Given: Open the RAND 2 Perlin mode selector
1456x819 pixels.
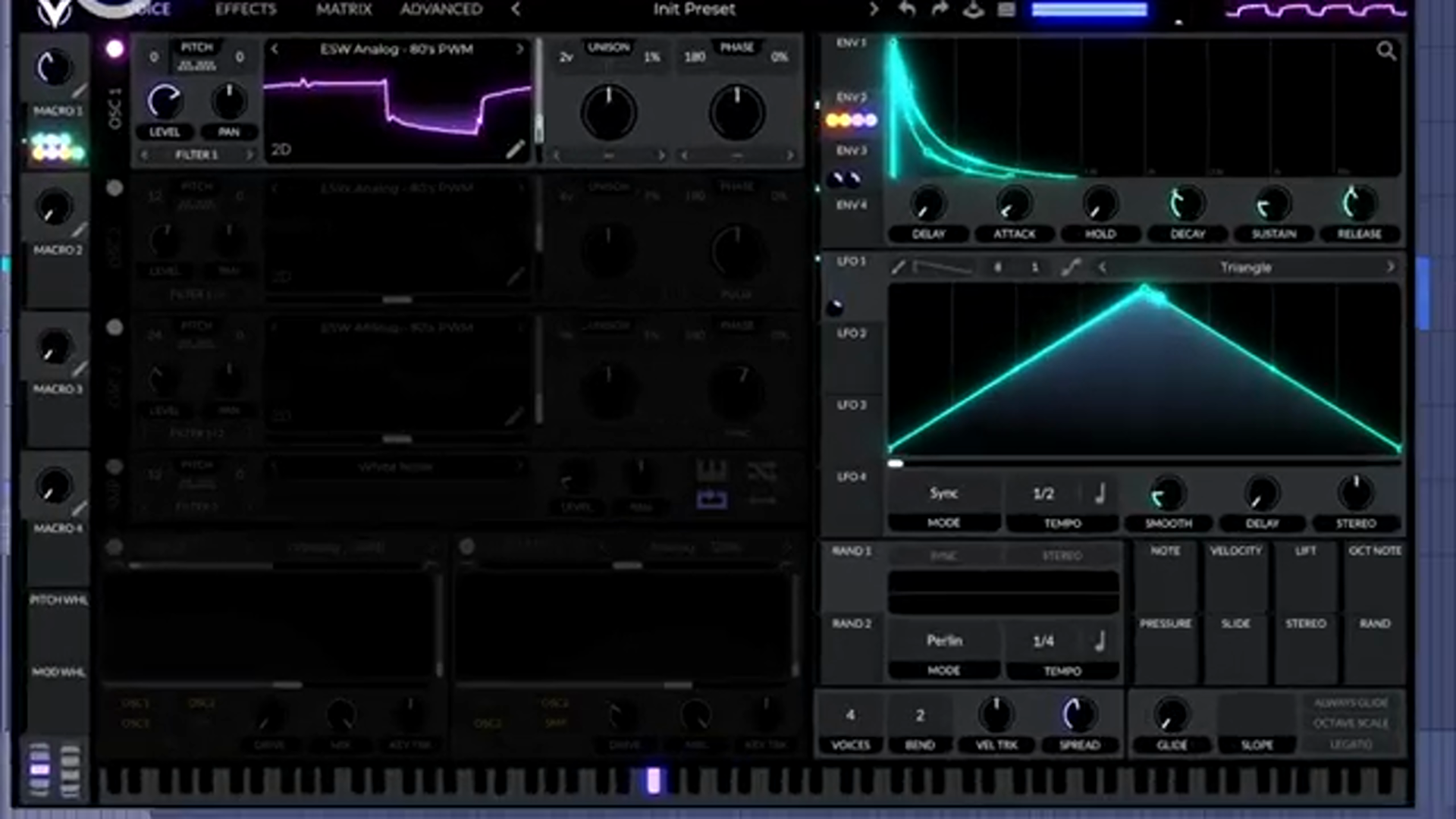Looking at the screenshot, I should [x=943, y=641].
